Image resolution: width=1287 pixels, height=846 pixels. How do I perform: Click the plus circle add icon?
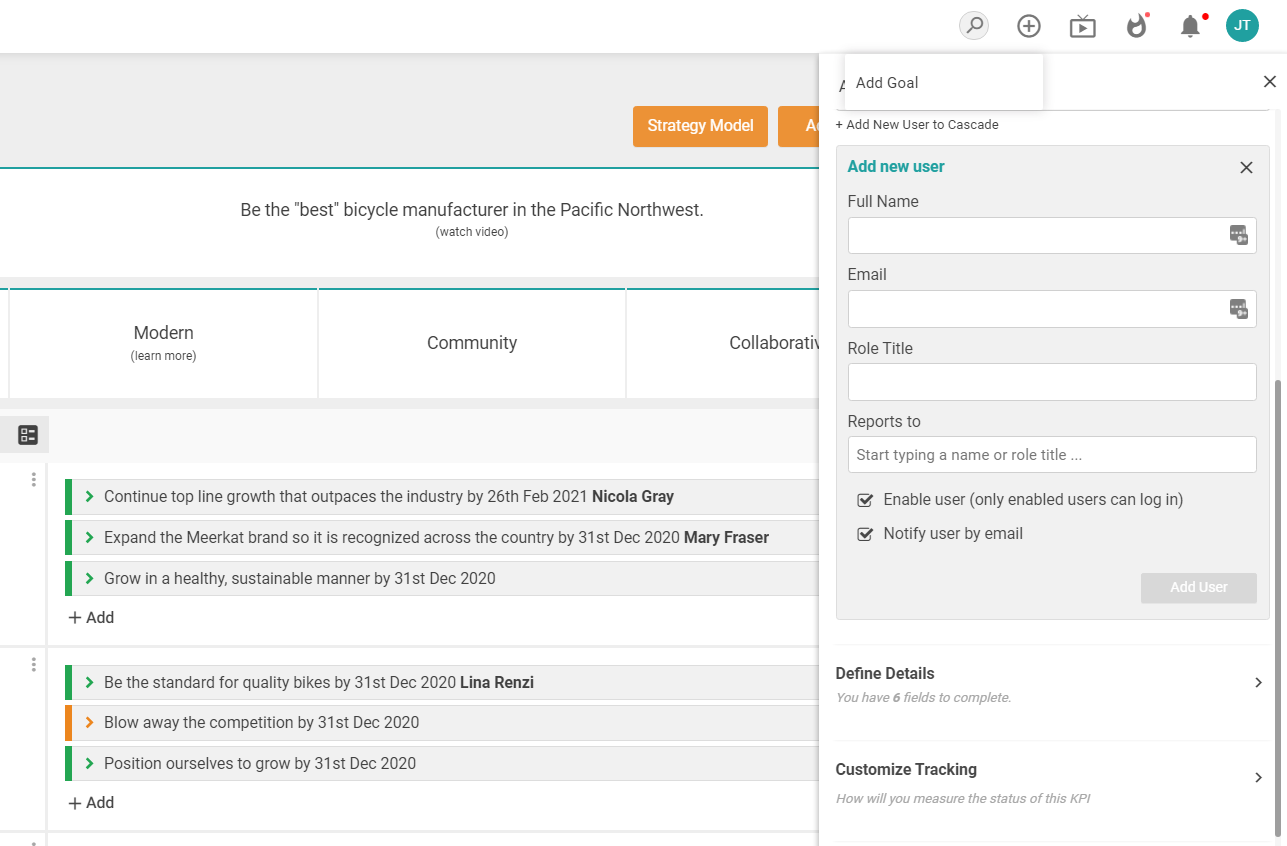(x=1028, y=26)
